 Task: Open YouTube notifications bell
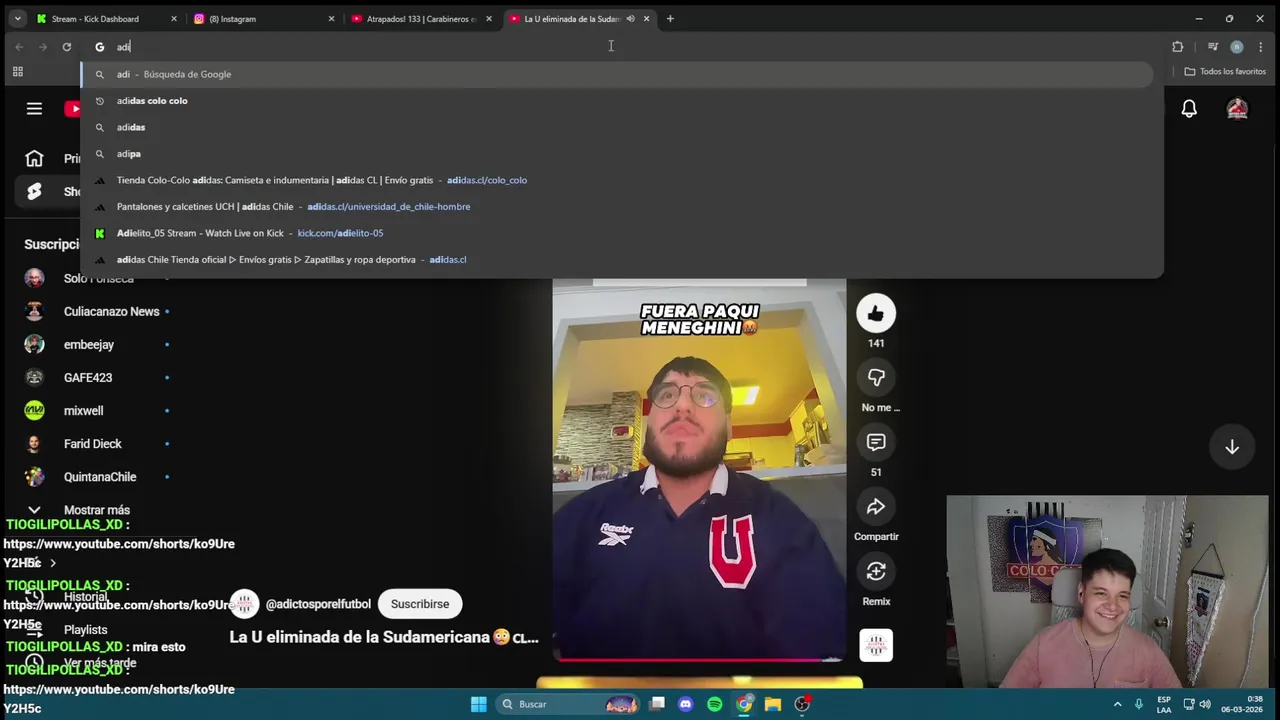pos(1189,109)
